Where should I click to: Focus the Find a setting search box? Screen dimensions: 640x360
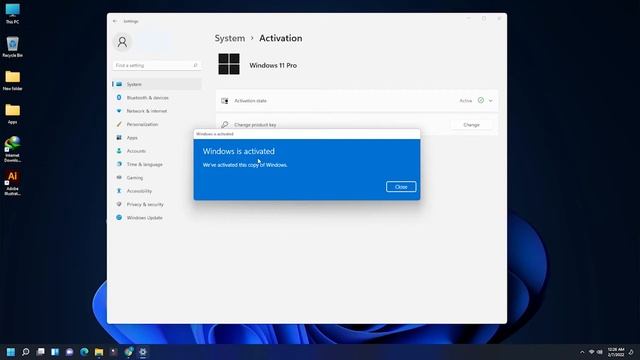click(x=156, y=65)
